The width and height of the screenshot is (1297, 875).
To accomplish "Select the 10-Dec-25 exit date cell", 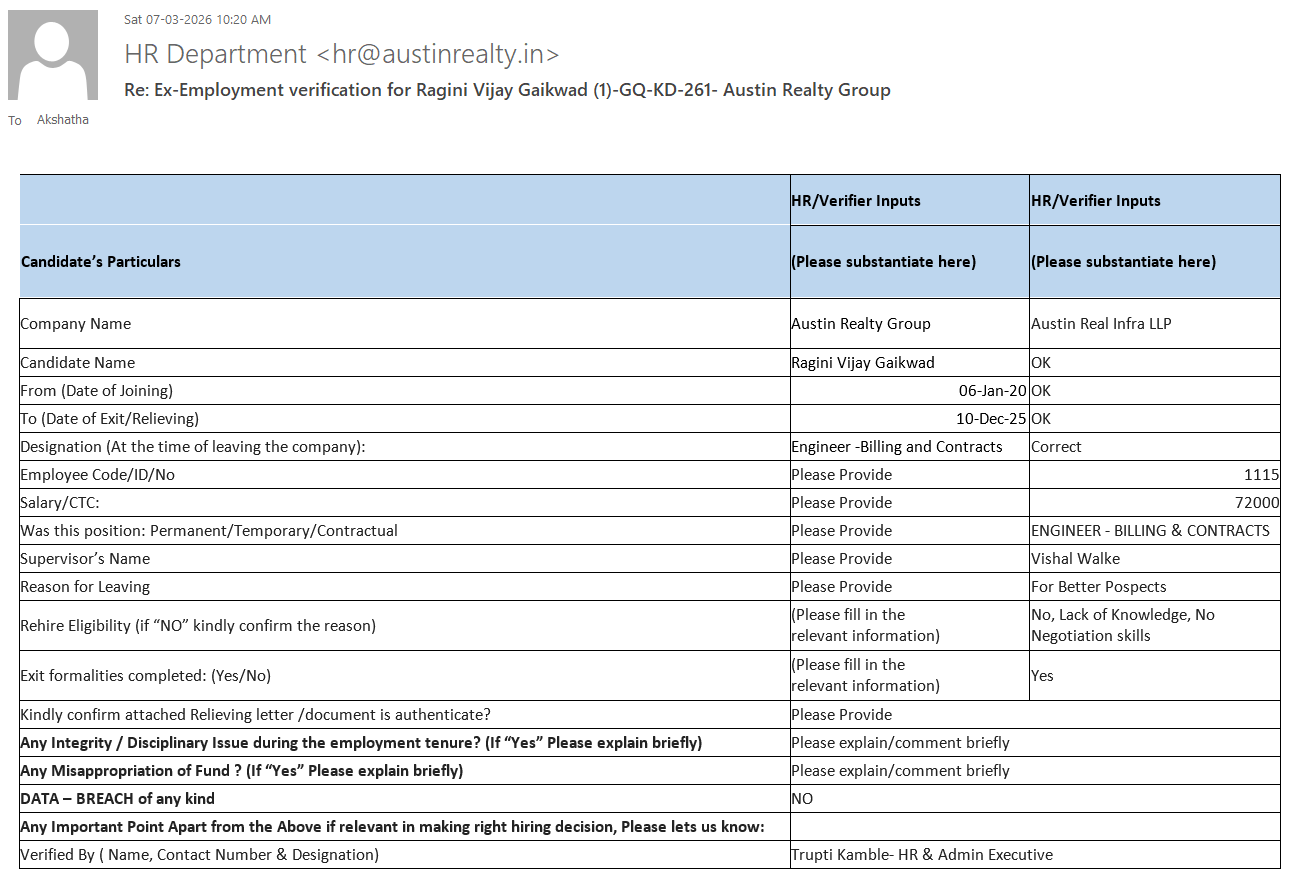I will pyautogui.click(x=991, y=419).
